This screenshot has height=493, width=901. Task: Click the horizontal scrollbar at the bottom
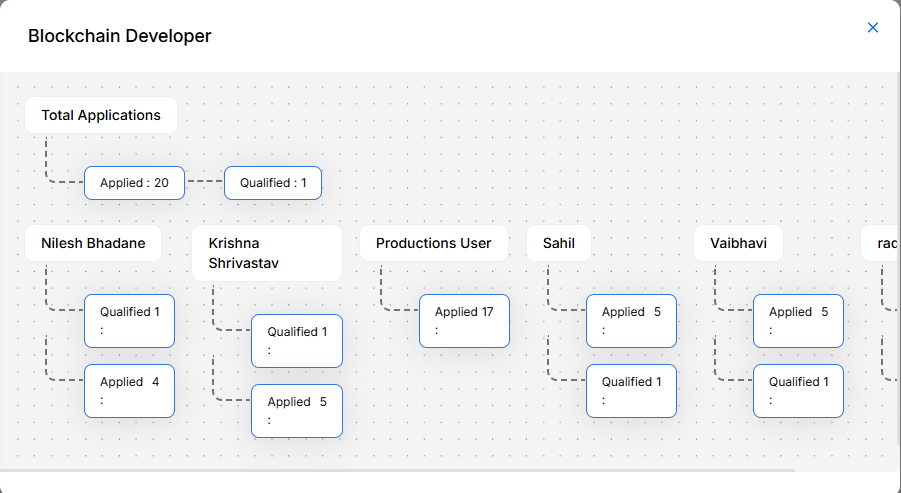pyautogui.click(x=398, y=471)
